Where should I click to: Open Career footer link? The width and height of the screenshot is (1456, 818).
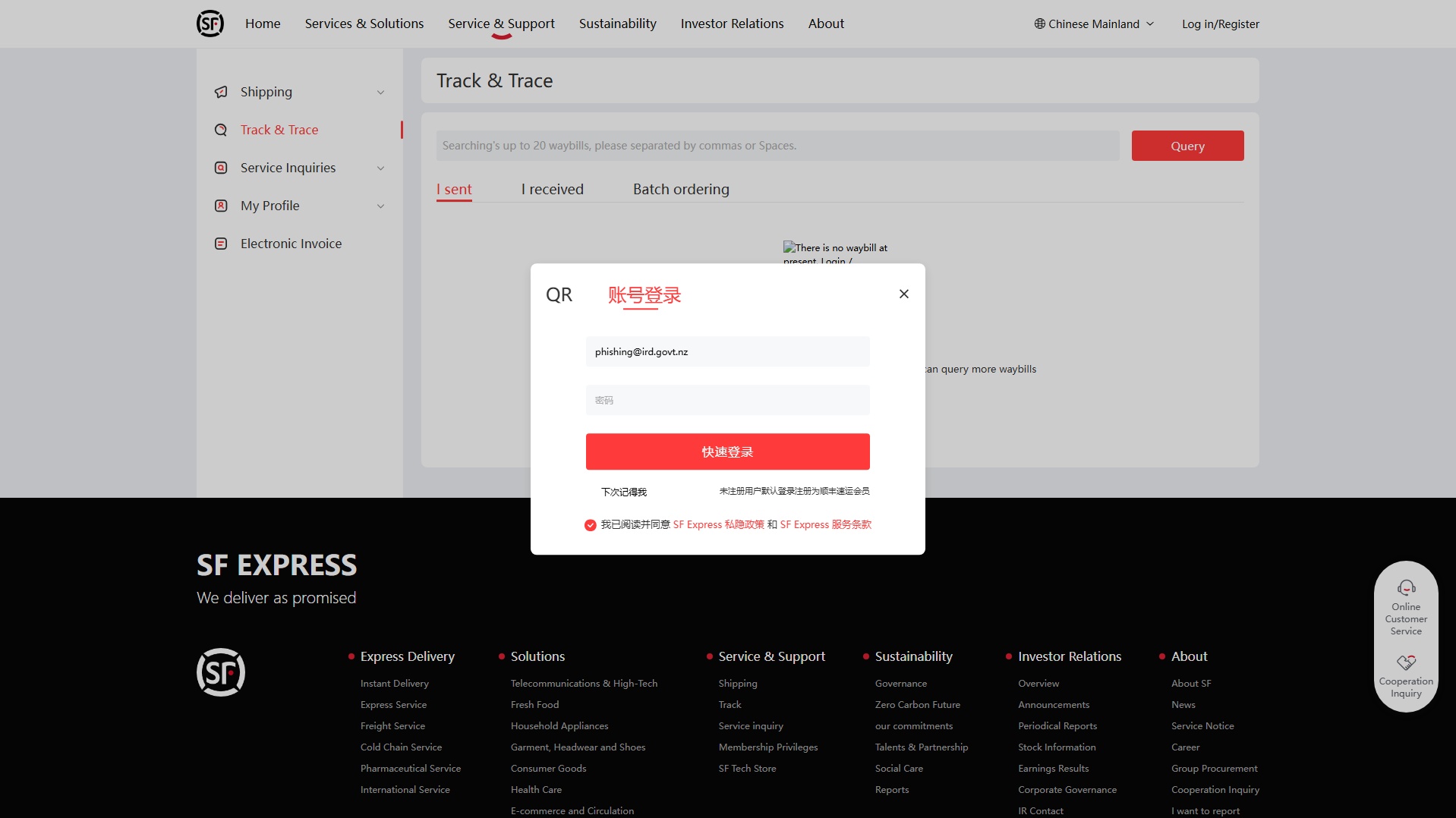click(x=1186, y=747)
